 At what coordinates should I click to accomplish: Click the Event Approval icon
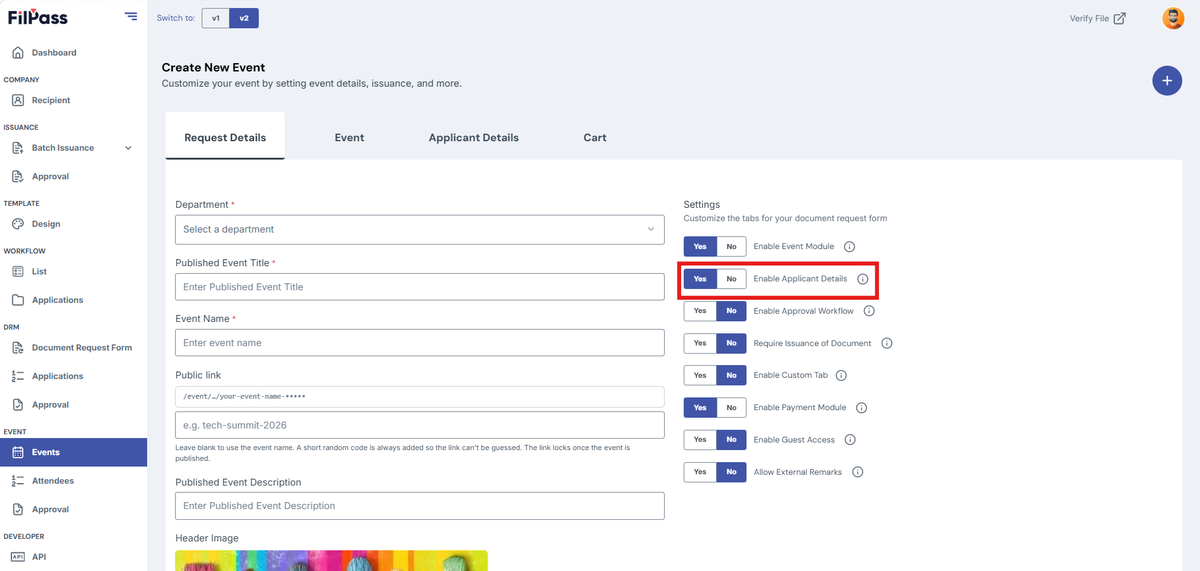coord(18,509)
